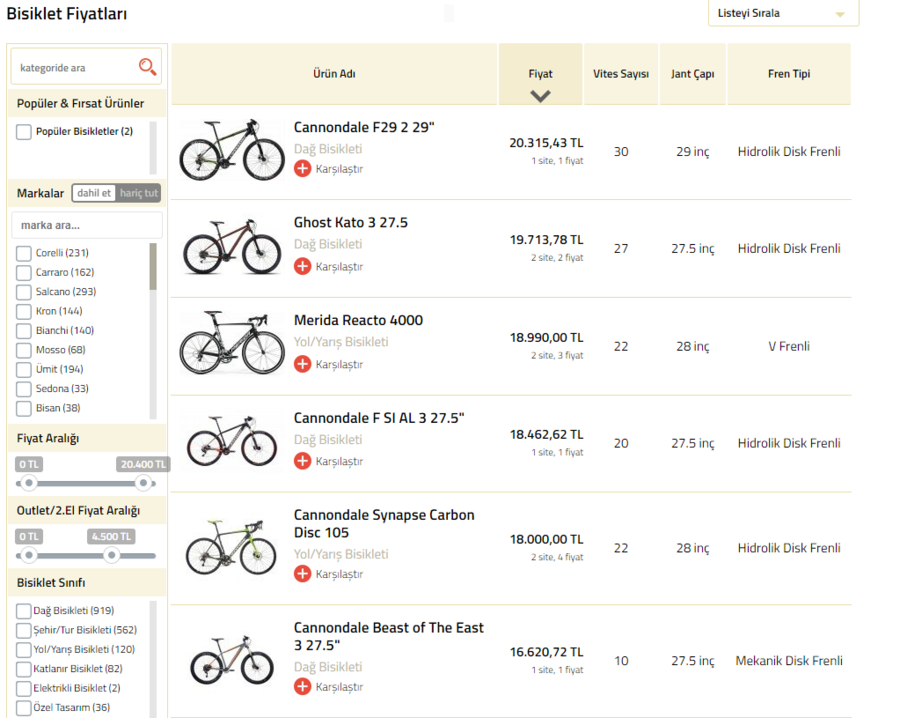Viewport: 900px width, 718px height.
Task: Switch brand filter to hariç tut
Action: [139, 193]
